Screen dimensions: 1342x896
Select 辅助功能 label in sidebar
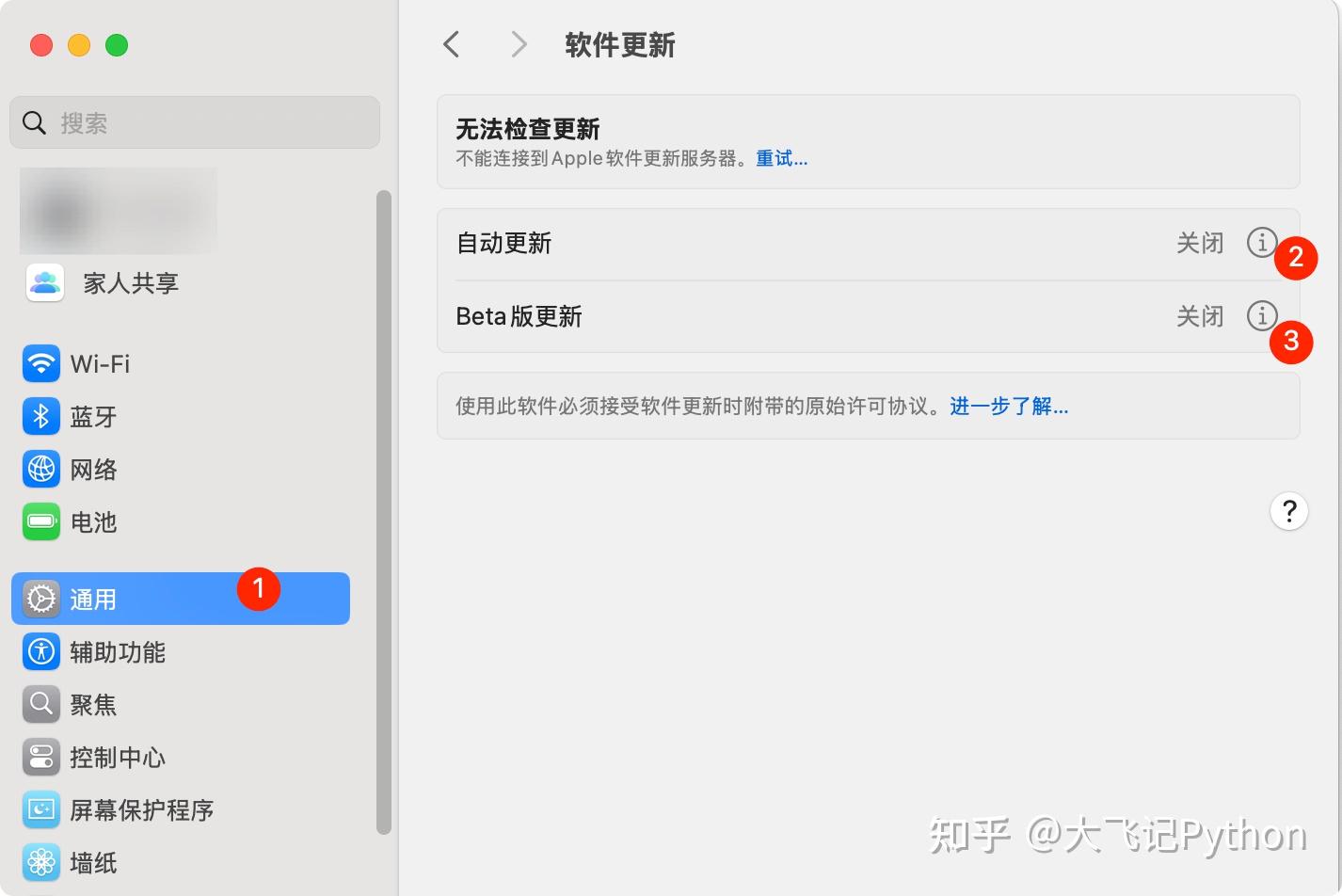[x=118, y=651]
